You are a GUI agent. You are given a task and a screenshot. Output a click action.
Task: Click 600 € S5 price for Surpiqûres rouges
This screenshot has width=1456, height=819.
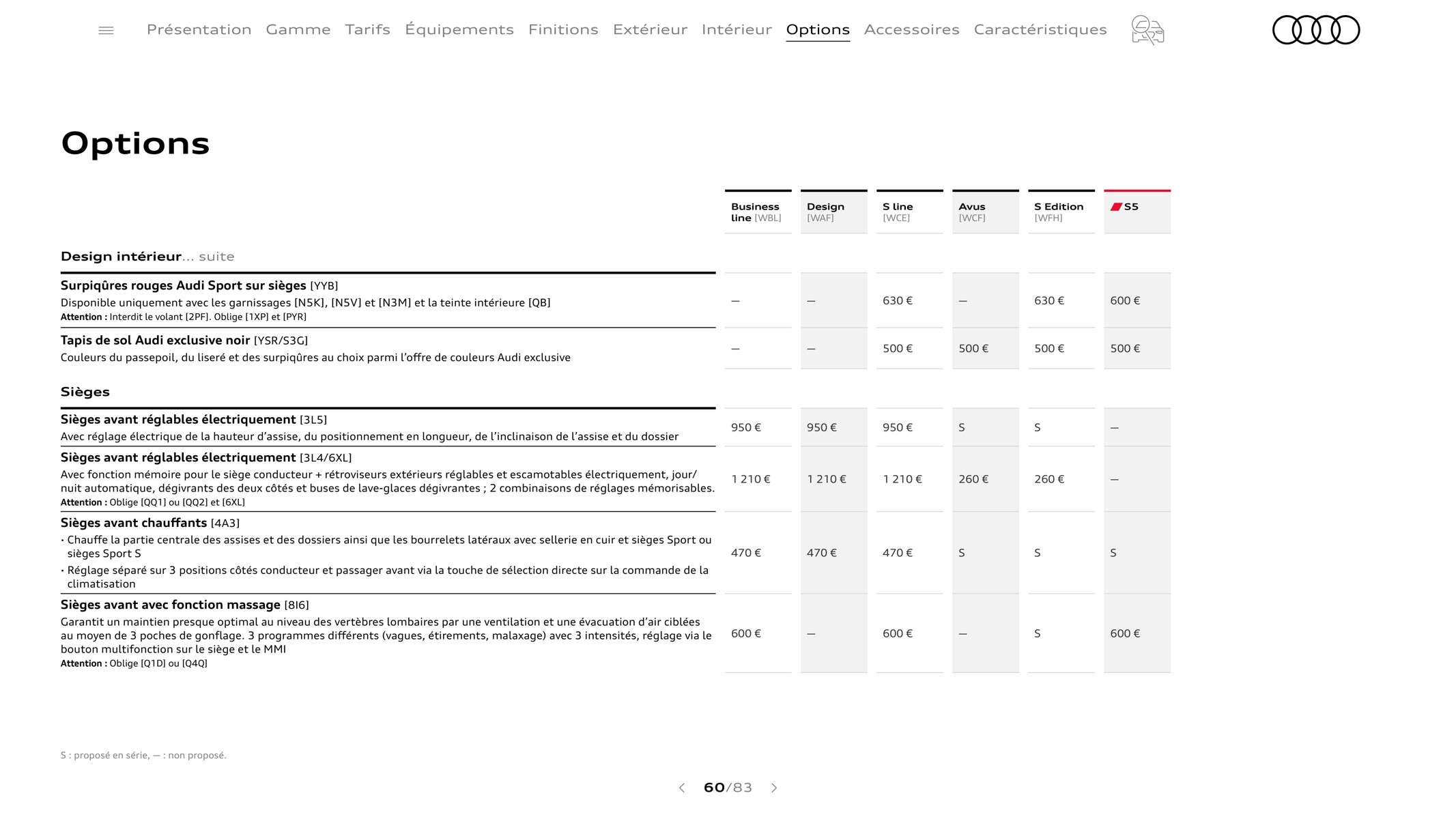pos(1125,300)
